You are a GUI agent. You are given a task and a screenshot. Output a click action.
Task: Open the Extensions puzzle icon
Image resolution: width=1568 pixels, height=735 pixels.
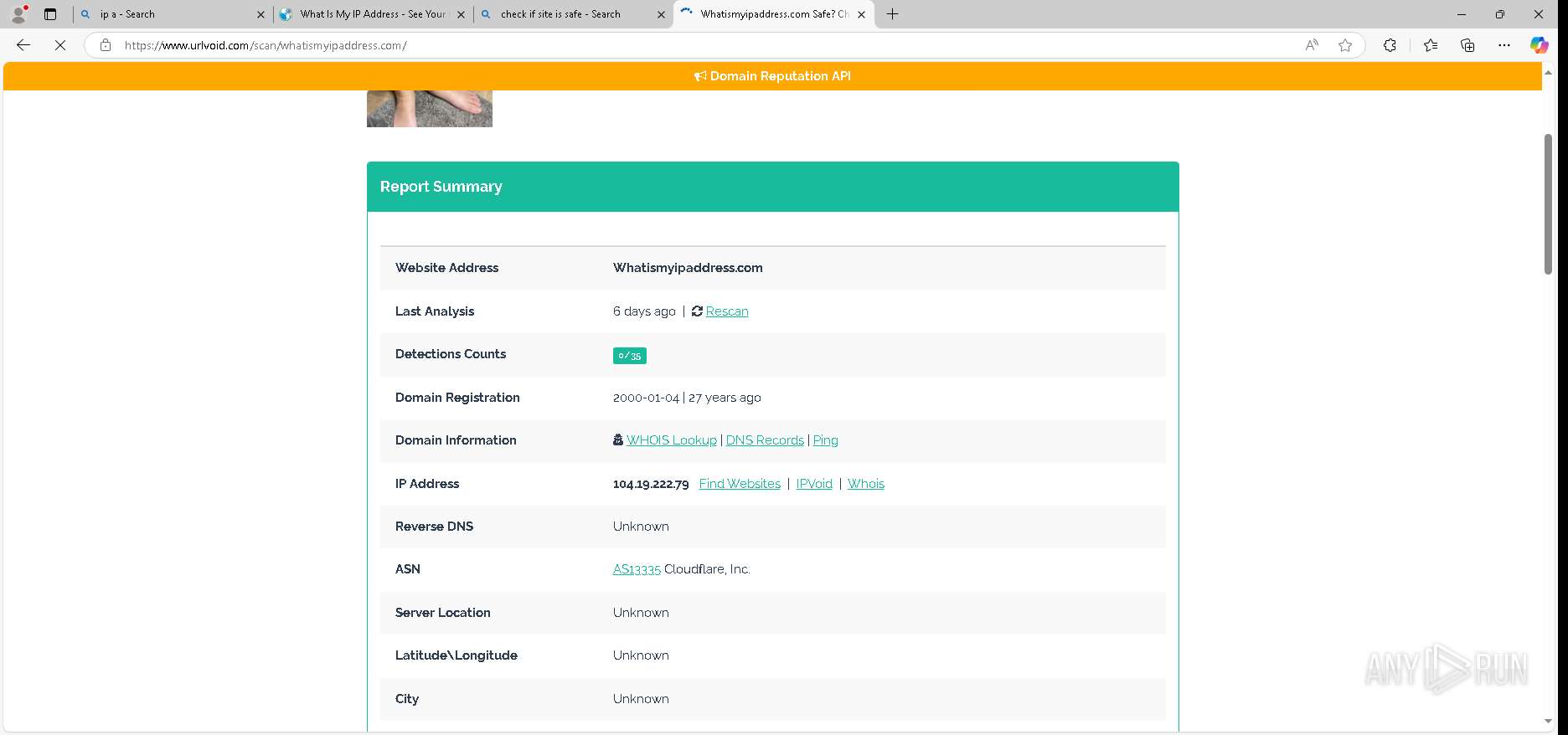point(1390,45)
